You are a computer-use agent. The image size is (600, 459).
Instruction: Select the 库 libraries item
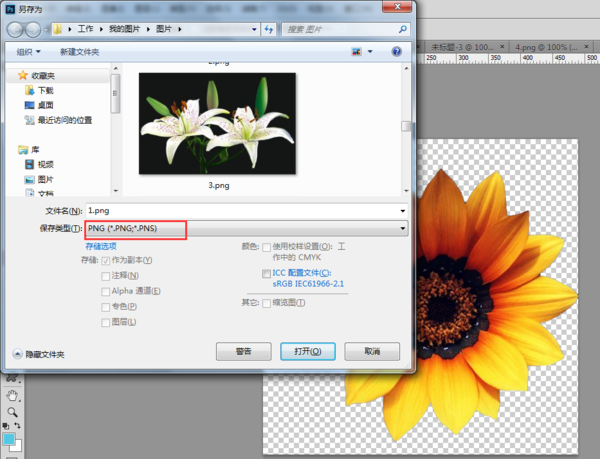(x=29, y=150)
